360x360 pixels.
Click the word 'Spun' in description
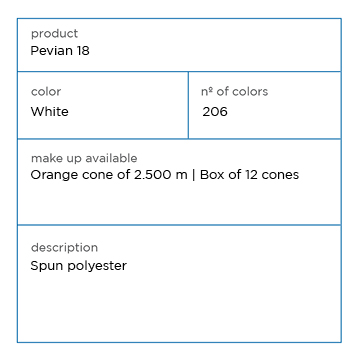click(47, 266)
